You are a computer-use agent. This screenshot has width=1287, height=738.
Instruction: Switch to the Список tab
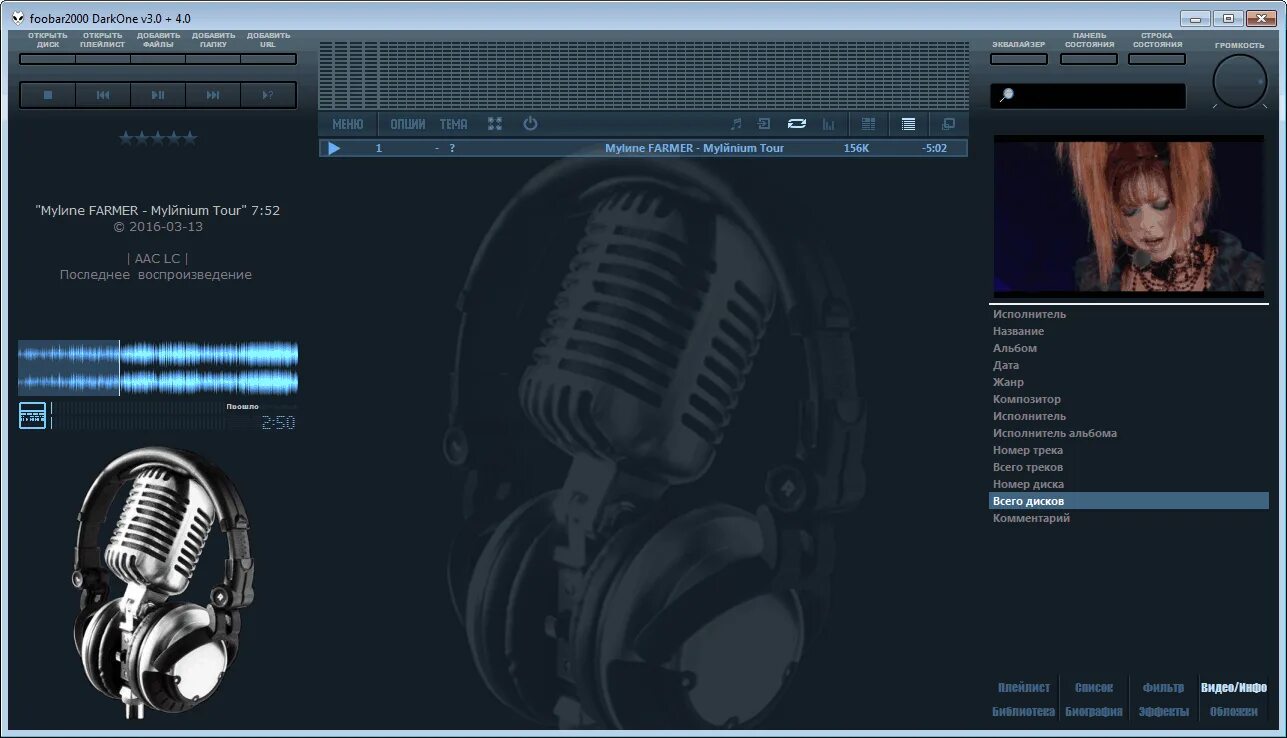[1094, 688]
